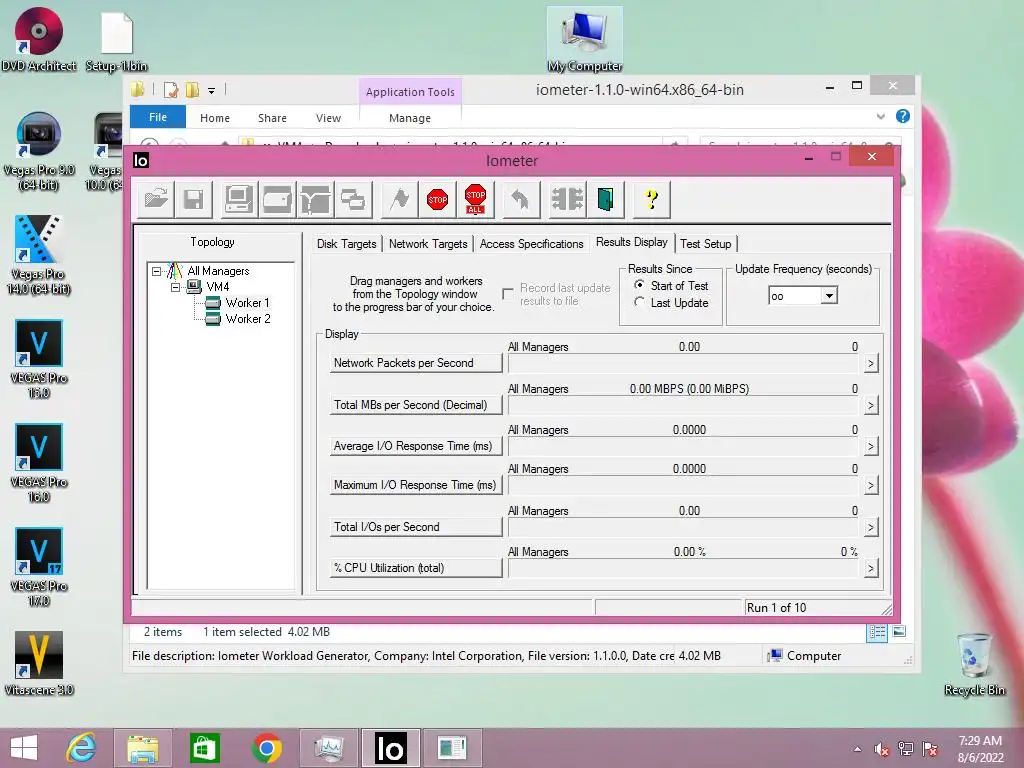Collapse the All Managers tree node

coord(156,270)
